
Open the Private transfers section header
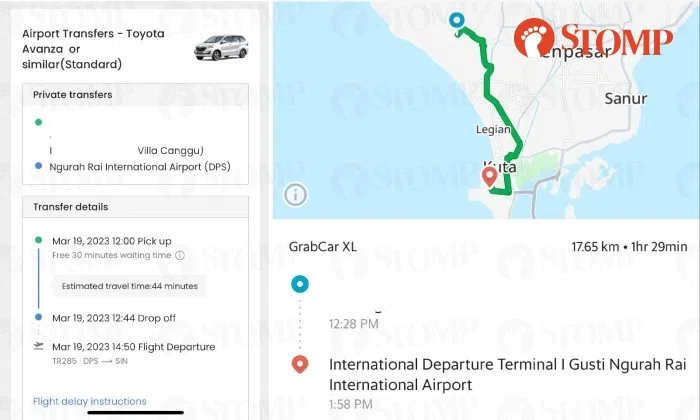click(72, 94)
